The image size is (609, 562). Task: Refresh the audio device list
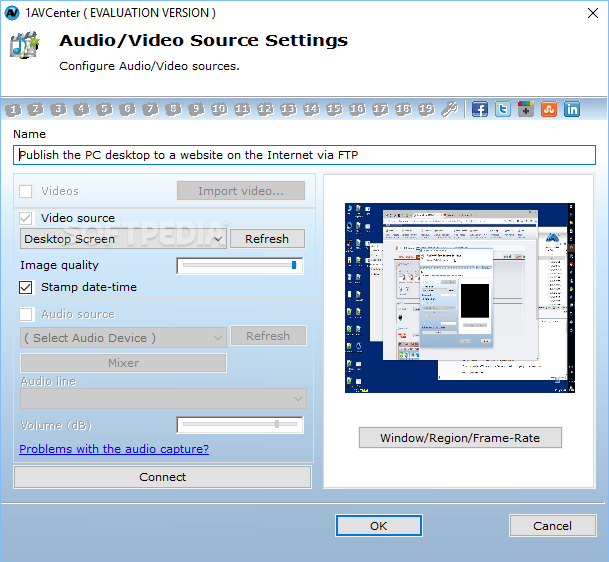(268, 336)
